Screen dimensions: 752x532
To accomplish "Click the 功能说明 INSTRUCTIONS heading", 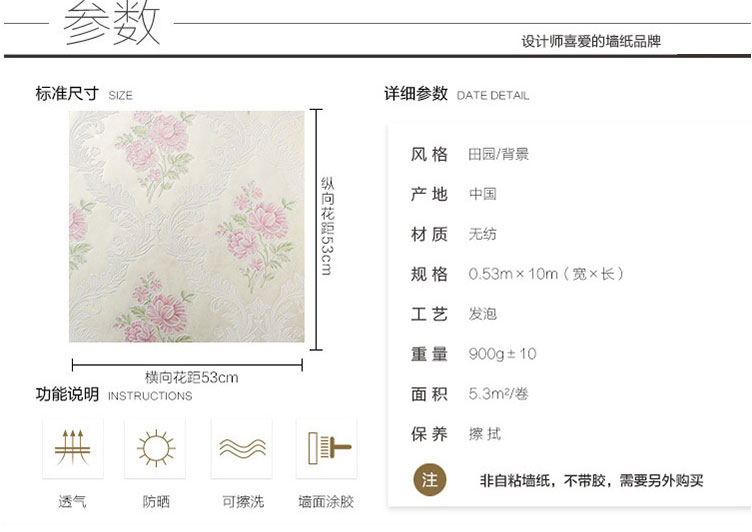I will 114,394.
